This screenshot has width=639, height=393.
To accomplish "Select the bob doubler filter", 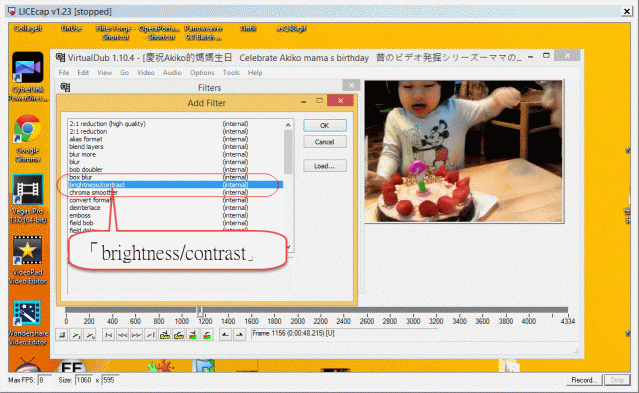I will [176, 170].
